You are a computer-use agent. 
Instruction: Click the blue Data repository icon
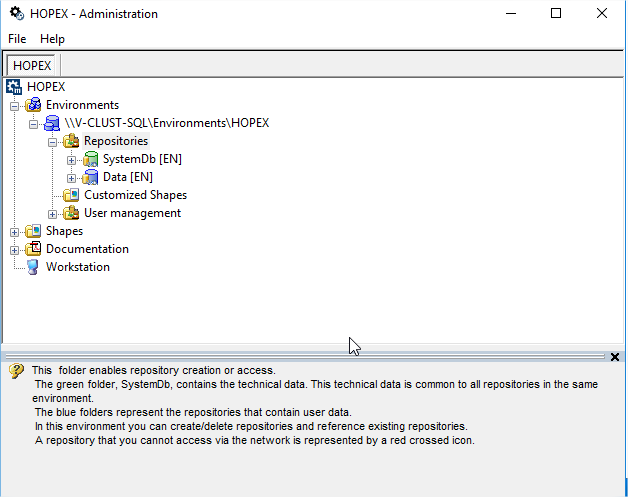[90, 177]
